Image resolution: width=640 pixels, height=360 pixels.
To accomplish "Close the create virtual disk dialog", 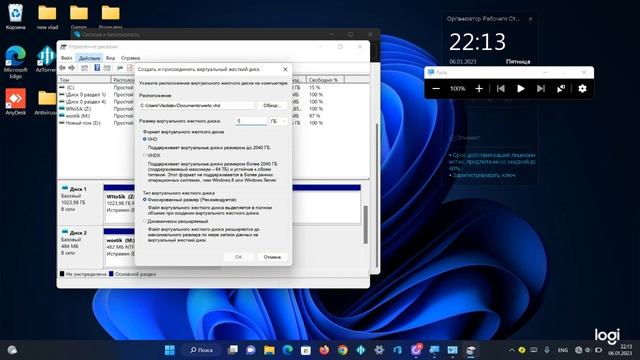I will pos(285,69).
